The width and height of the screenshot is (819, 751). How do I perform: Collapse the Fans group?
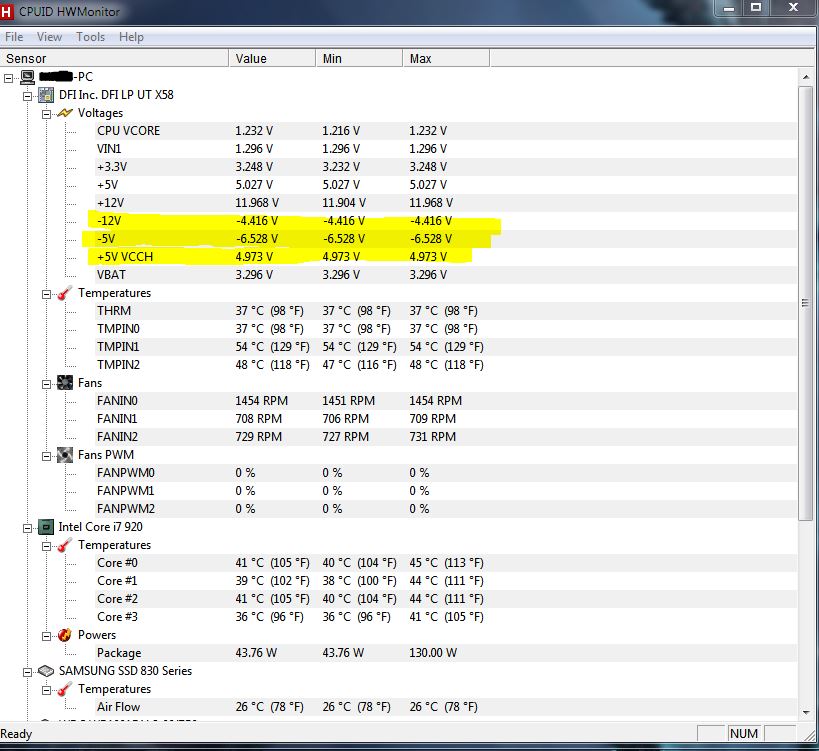tap(46, 384)
